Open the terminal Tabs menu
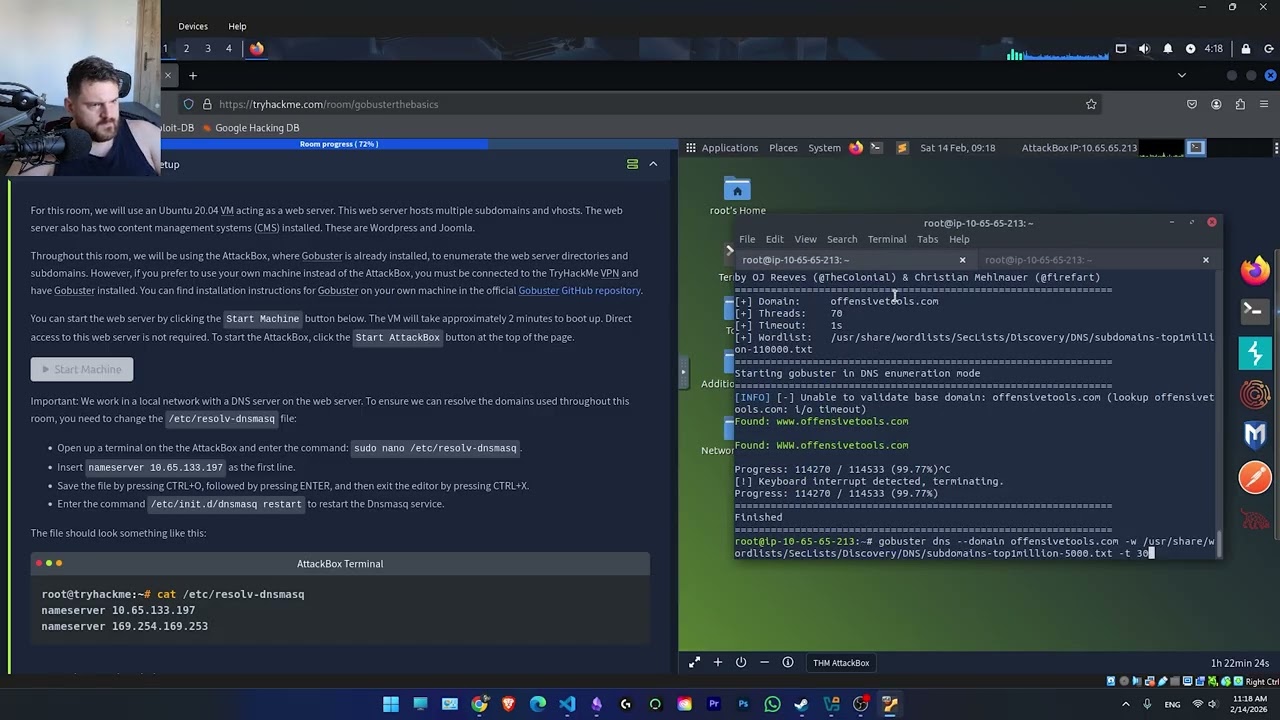1280x720 pixels. [928, 239]
